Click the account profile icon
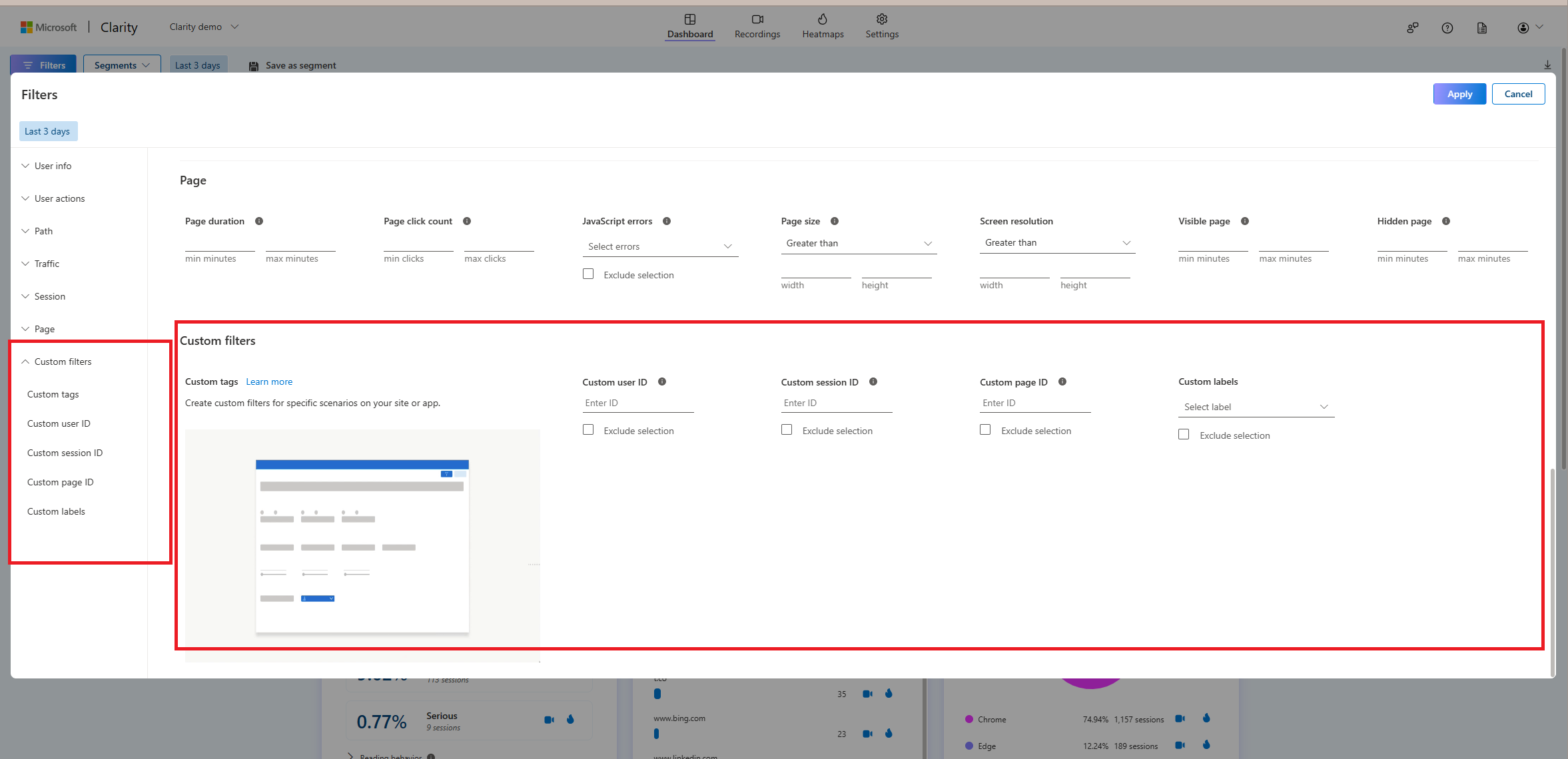 [1523, 28]
